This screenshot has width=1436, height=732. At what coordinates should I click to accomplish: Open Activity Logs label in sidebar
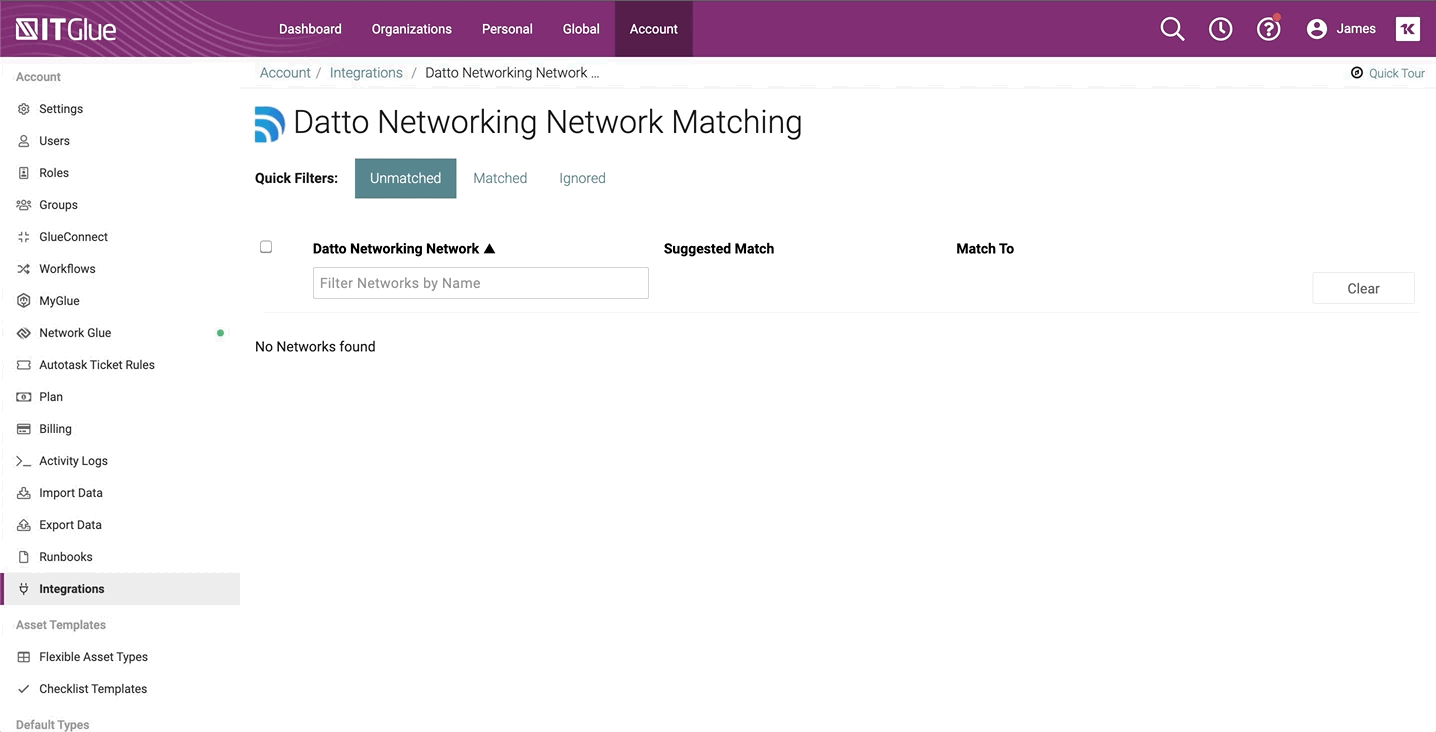(73, 461)
